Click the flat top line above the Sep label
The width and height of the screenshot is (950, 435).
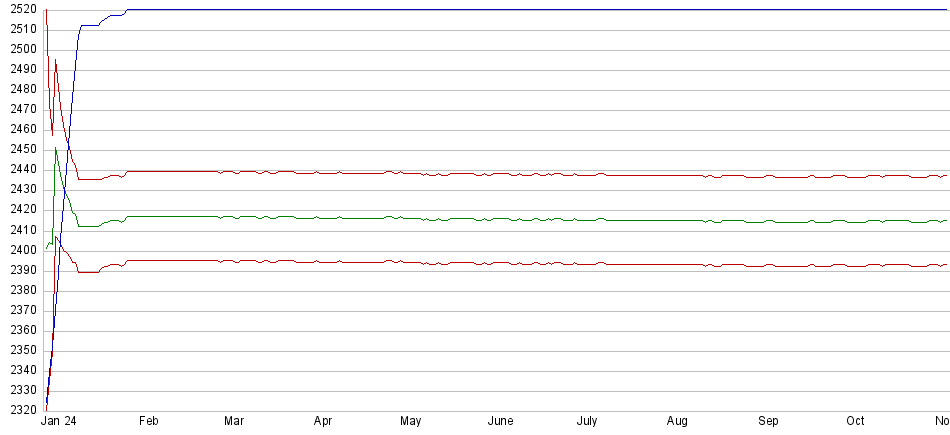[768, 9]
